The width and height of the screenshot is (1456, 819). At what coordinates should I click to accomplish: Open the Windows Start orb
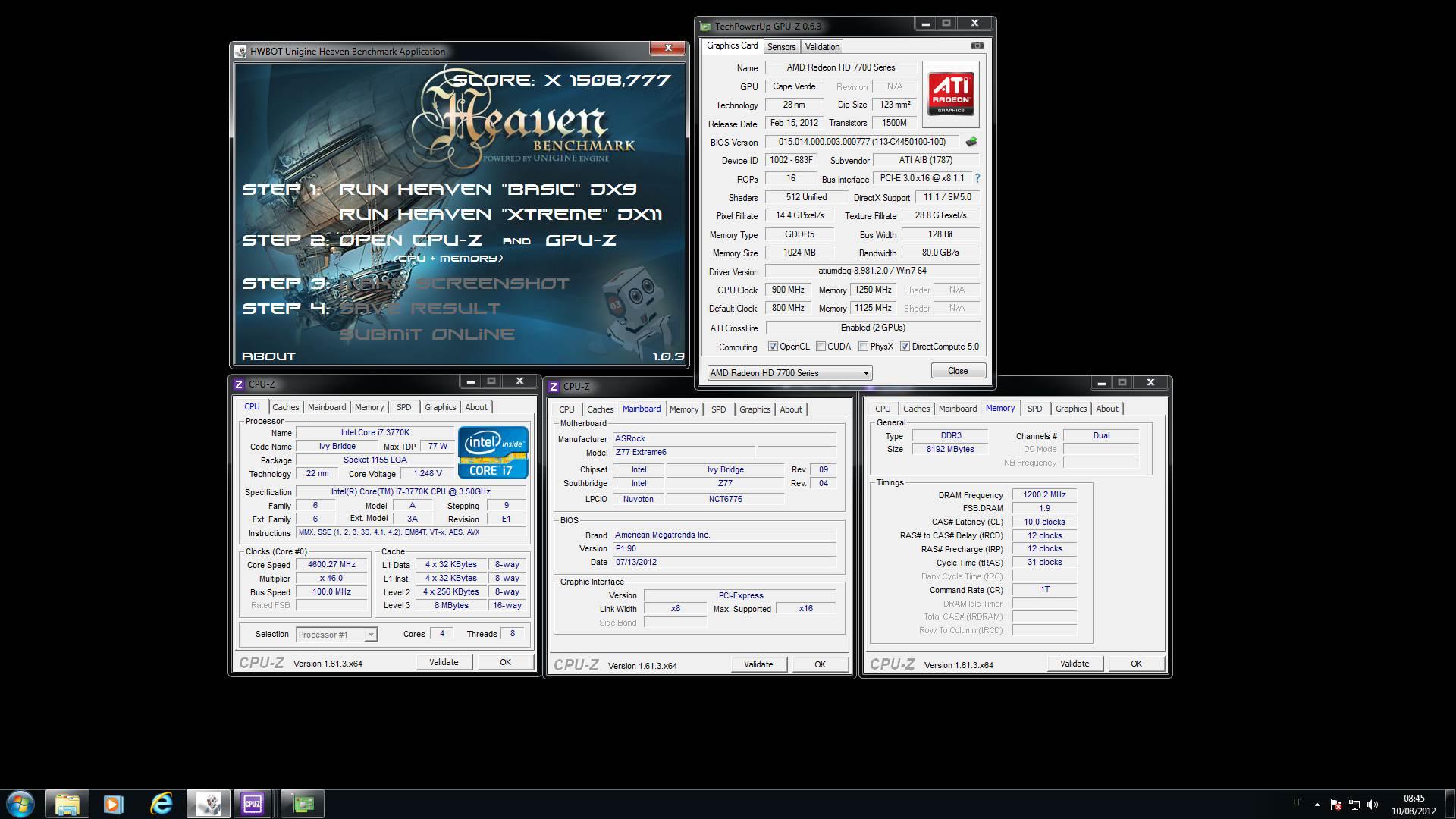tap(20, 804)
